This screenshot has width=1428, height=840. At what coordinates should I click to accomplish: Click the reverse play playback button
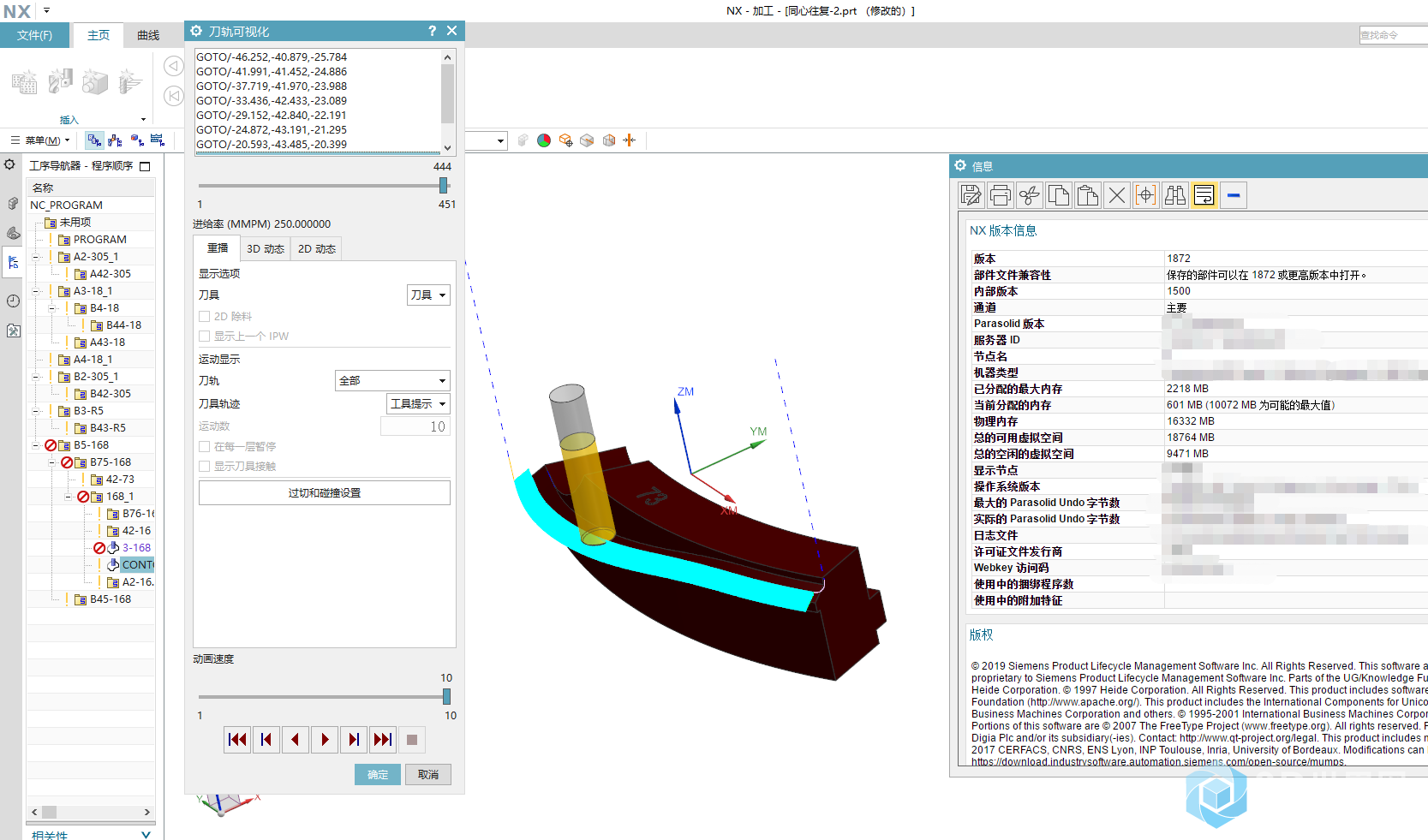(x=296, y=740)
